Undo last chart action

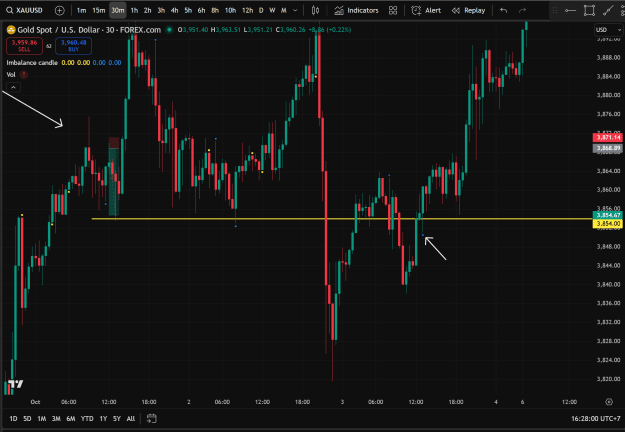(x=504, y=10)
